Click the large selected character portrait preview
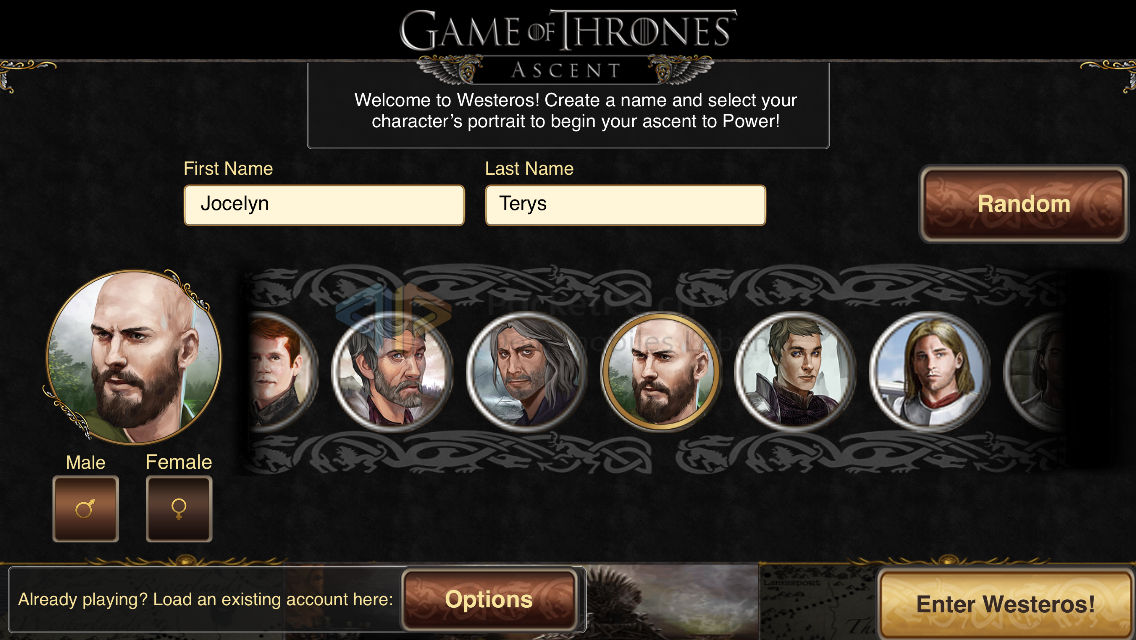This screenshot has width=1136, height=640. coord(133,356)
